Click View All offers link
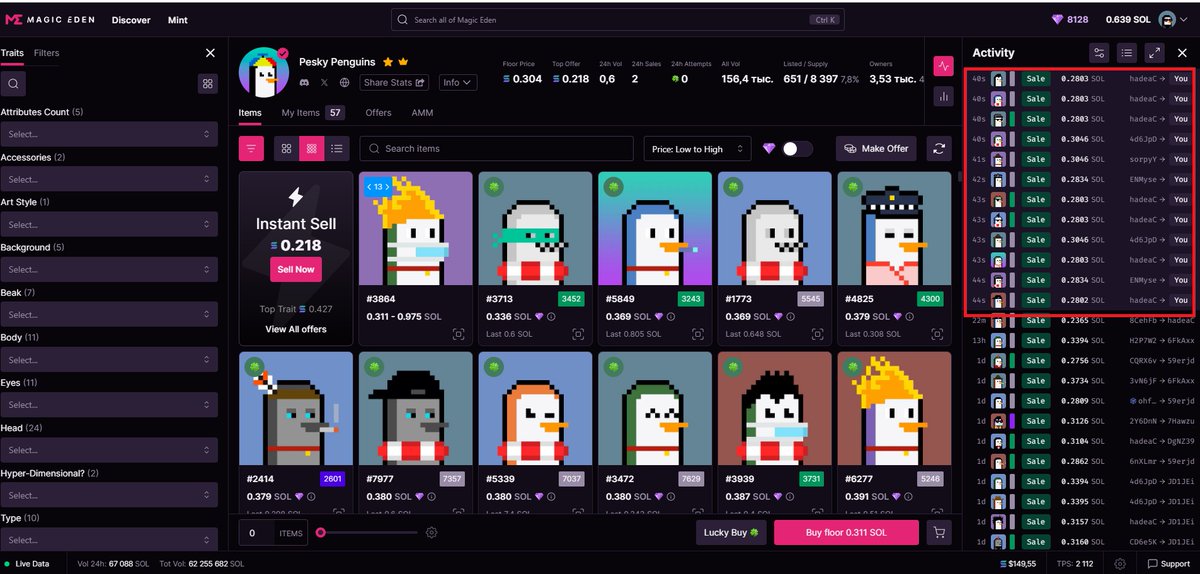The image size is (1200, 574). coord(295,329)
